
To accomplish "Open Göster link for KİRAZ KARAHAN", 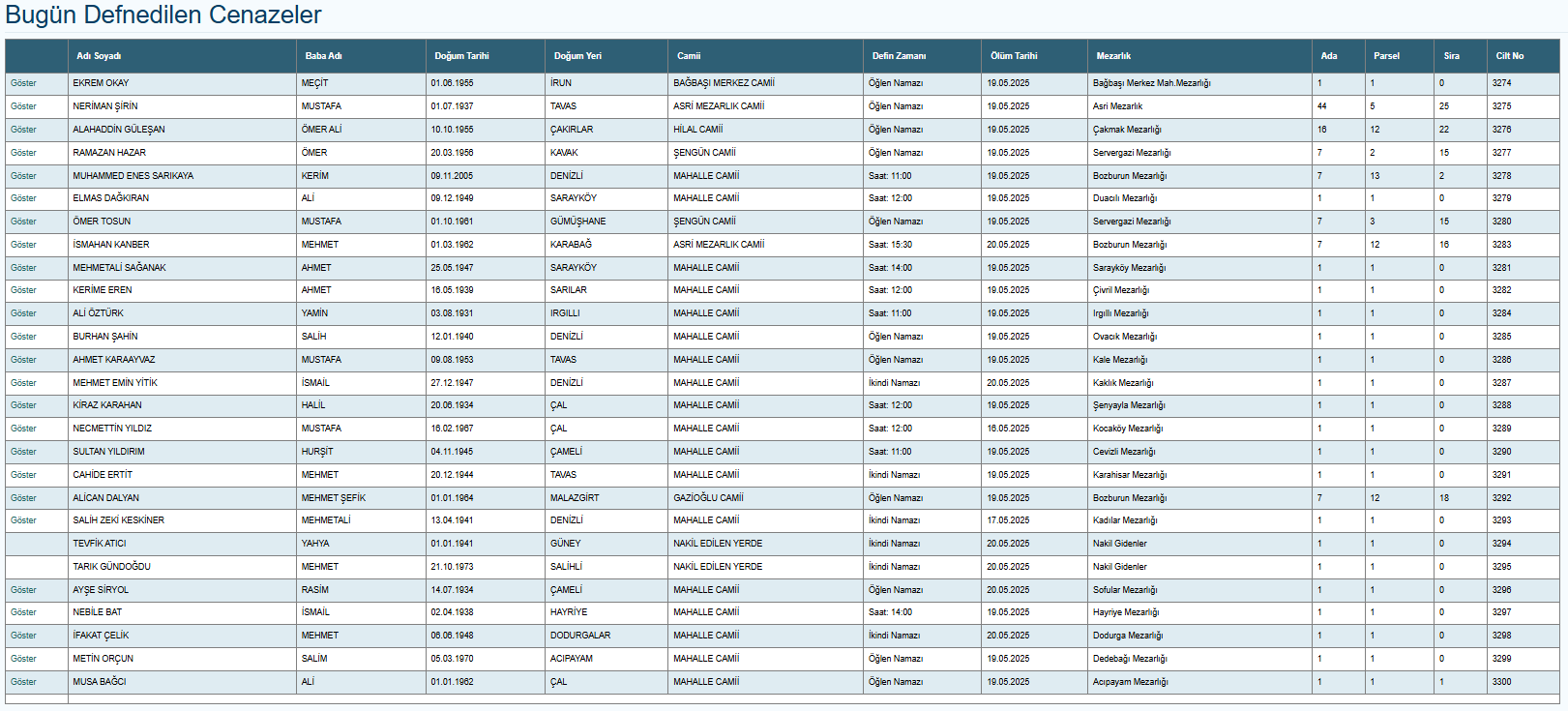I will 23,405.
